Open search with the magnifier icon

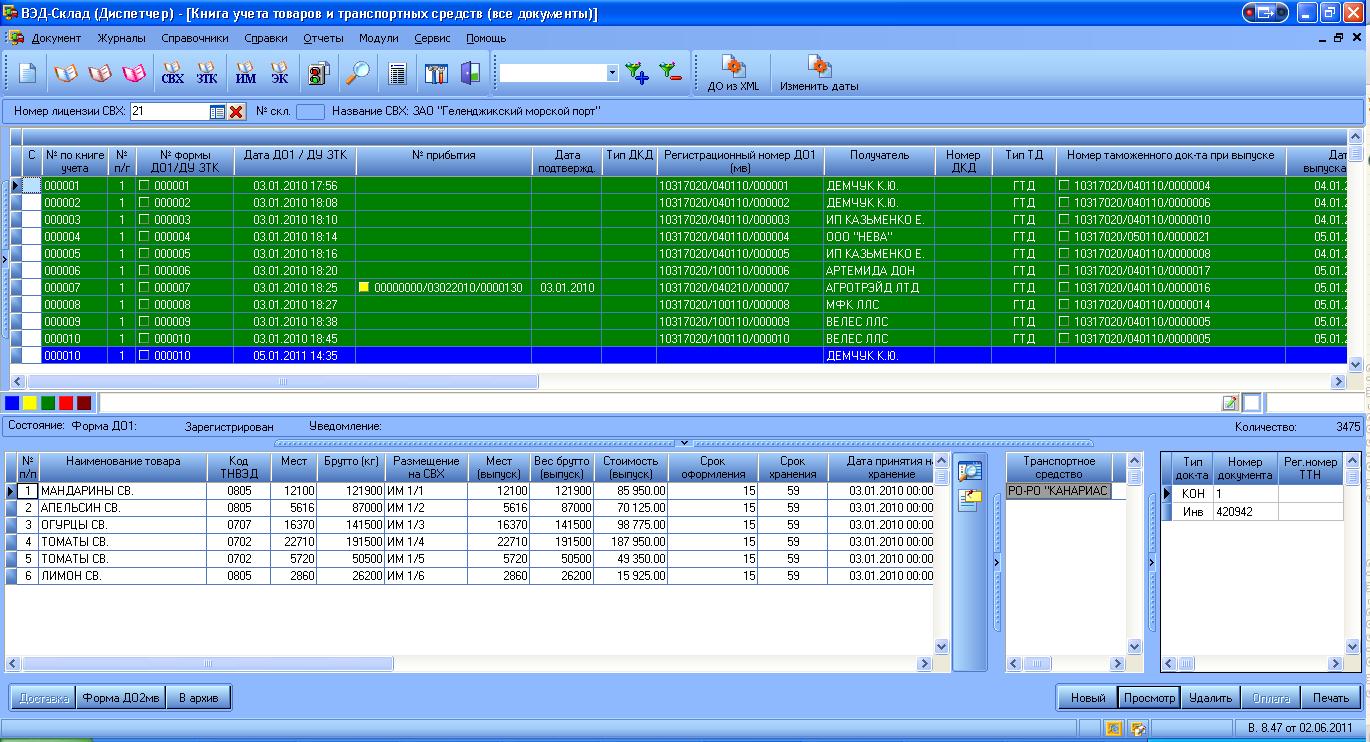pos(357,73)
